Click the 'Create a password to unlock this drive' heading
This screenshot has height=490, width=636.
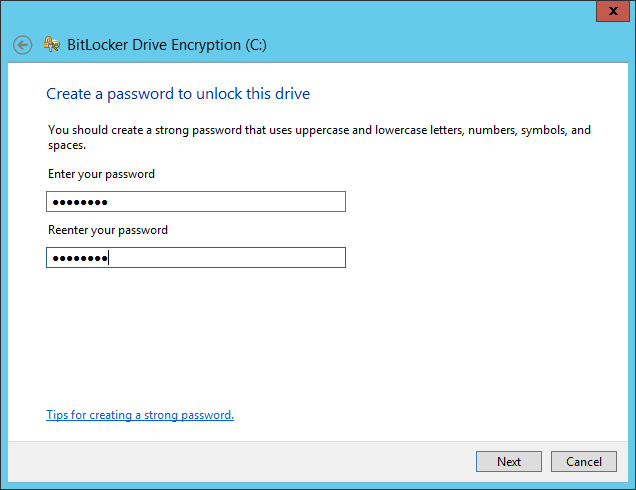178,94
